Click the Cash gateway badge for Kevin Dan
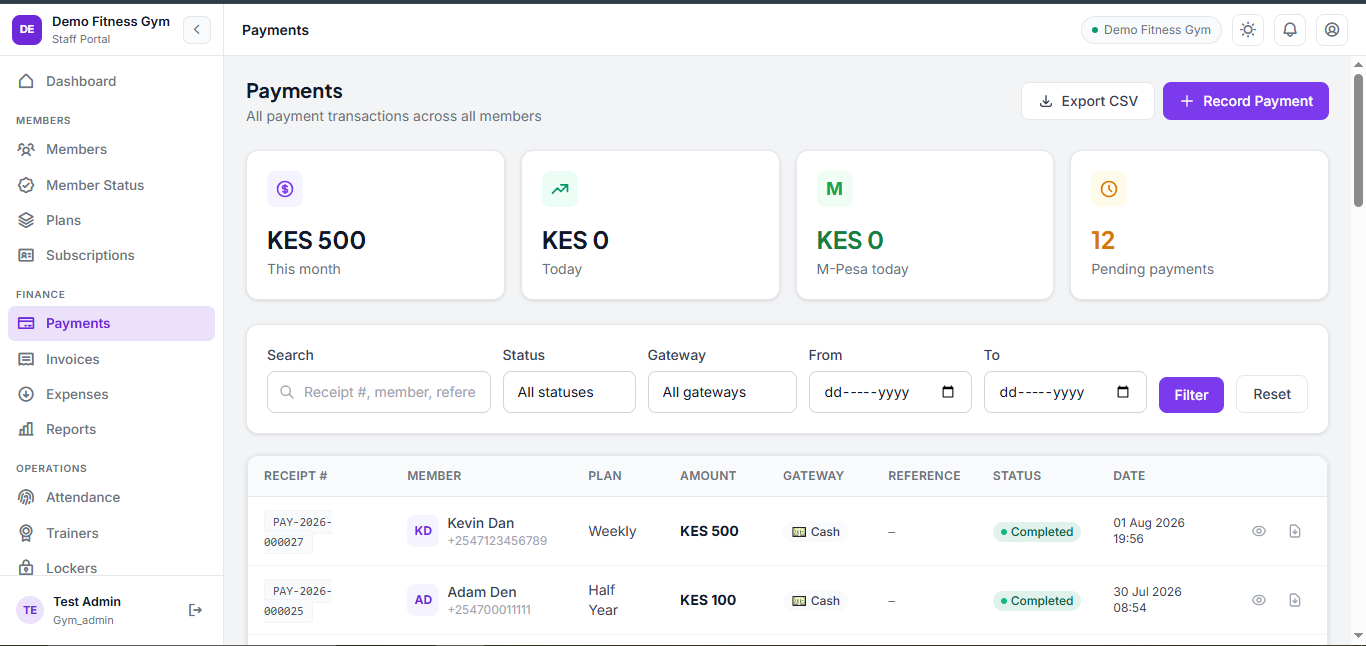The height and width of the screenshot is (646, 1366). tap(816, 532)
